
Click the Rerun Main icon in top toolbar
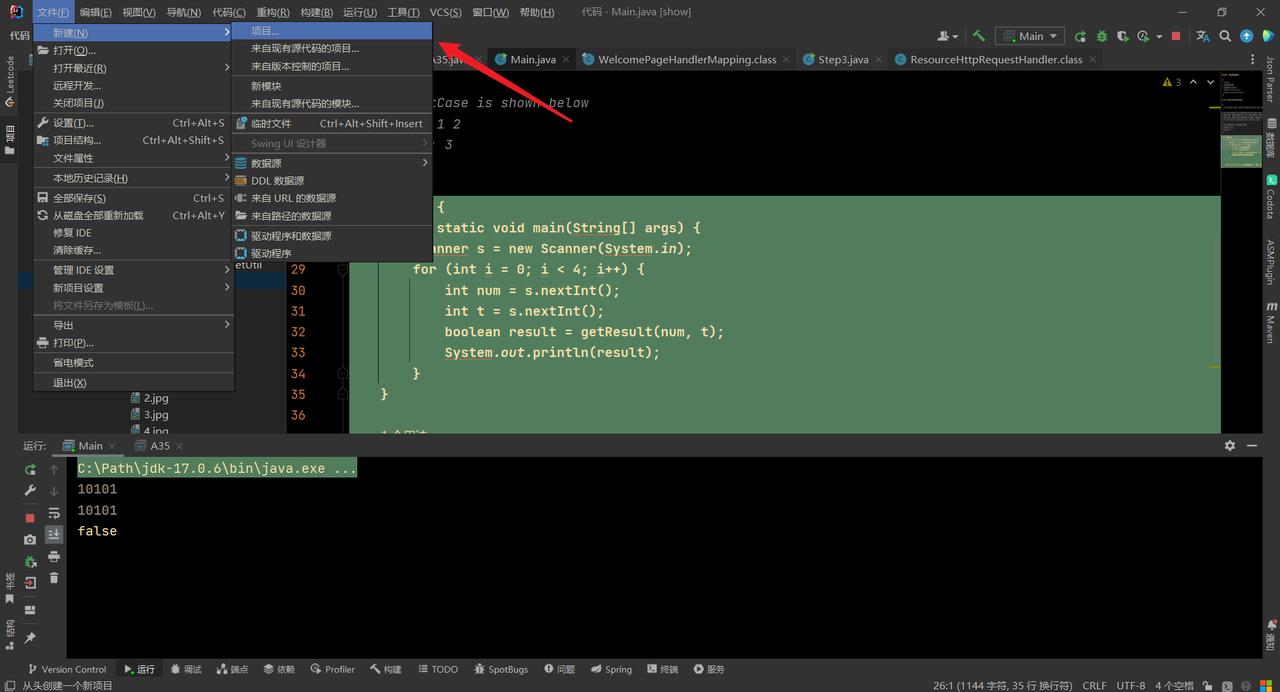coord(1080,36)
